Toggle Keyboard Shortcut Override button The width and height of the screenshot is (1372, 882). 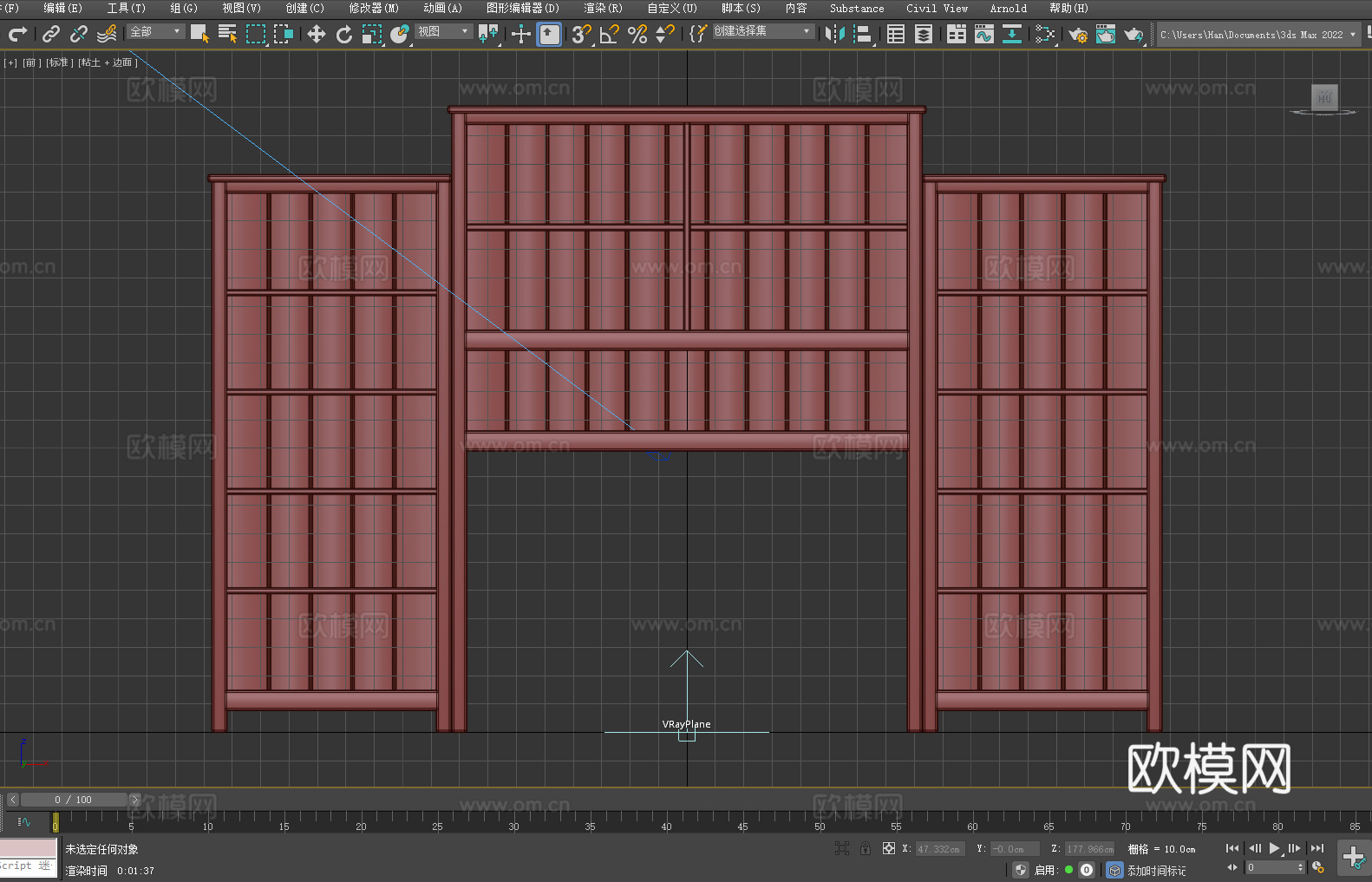click(x=549, y=34)
